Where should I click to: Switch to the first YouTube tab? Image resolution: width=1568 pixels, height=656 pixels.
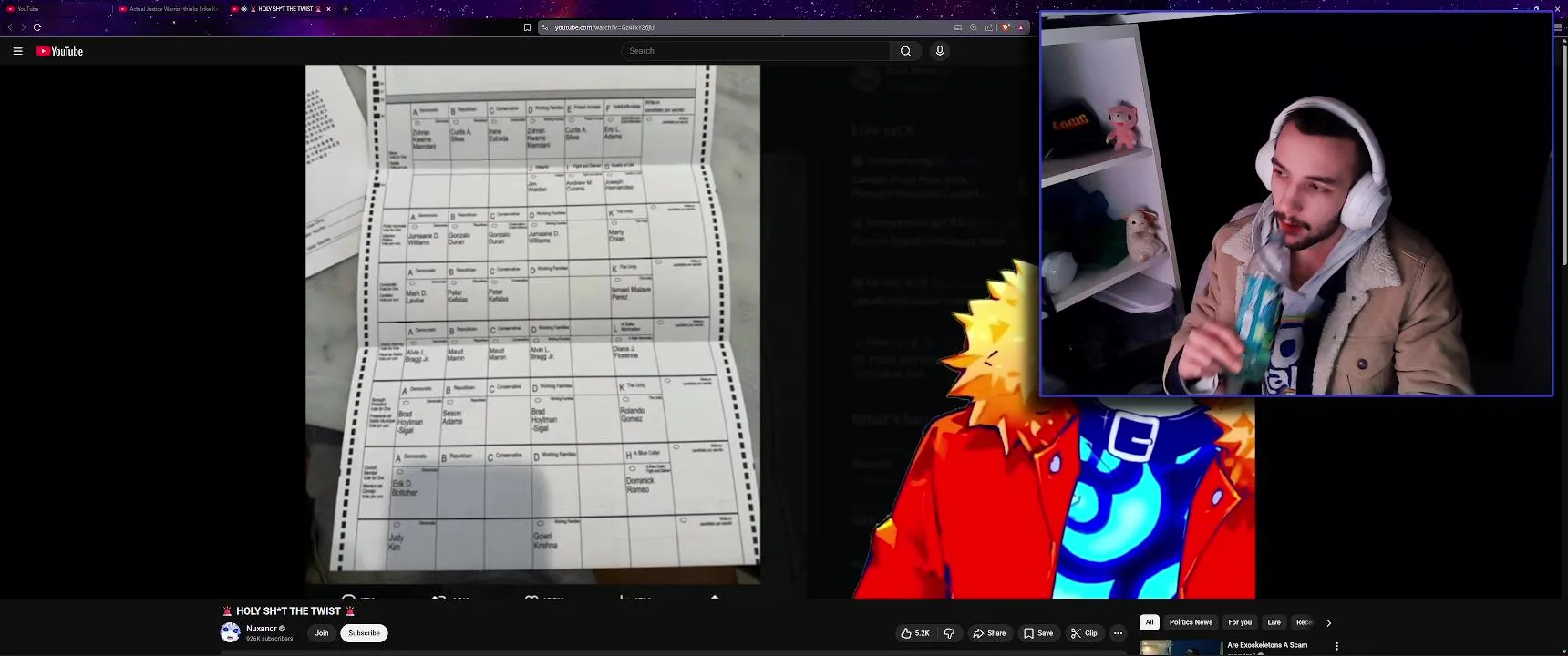55,9
